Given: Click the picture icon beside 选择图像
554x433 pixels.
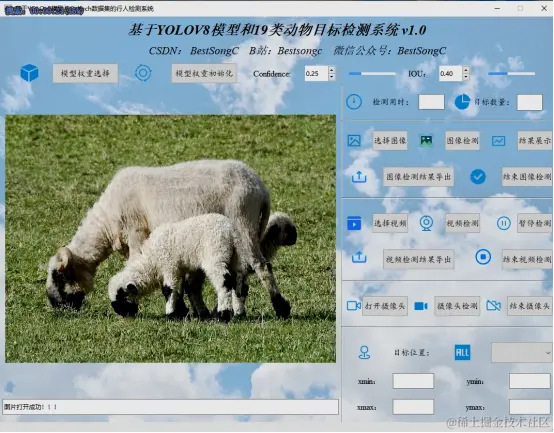Looking at the screenshot, I should tap(354, 141).
